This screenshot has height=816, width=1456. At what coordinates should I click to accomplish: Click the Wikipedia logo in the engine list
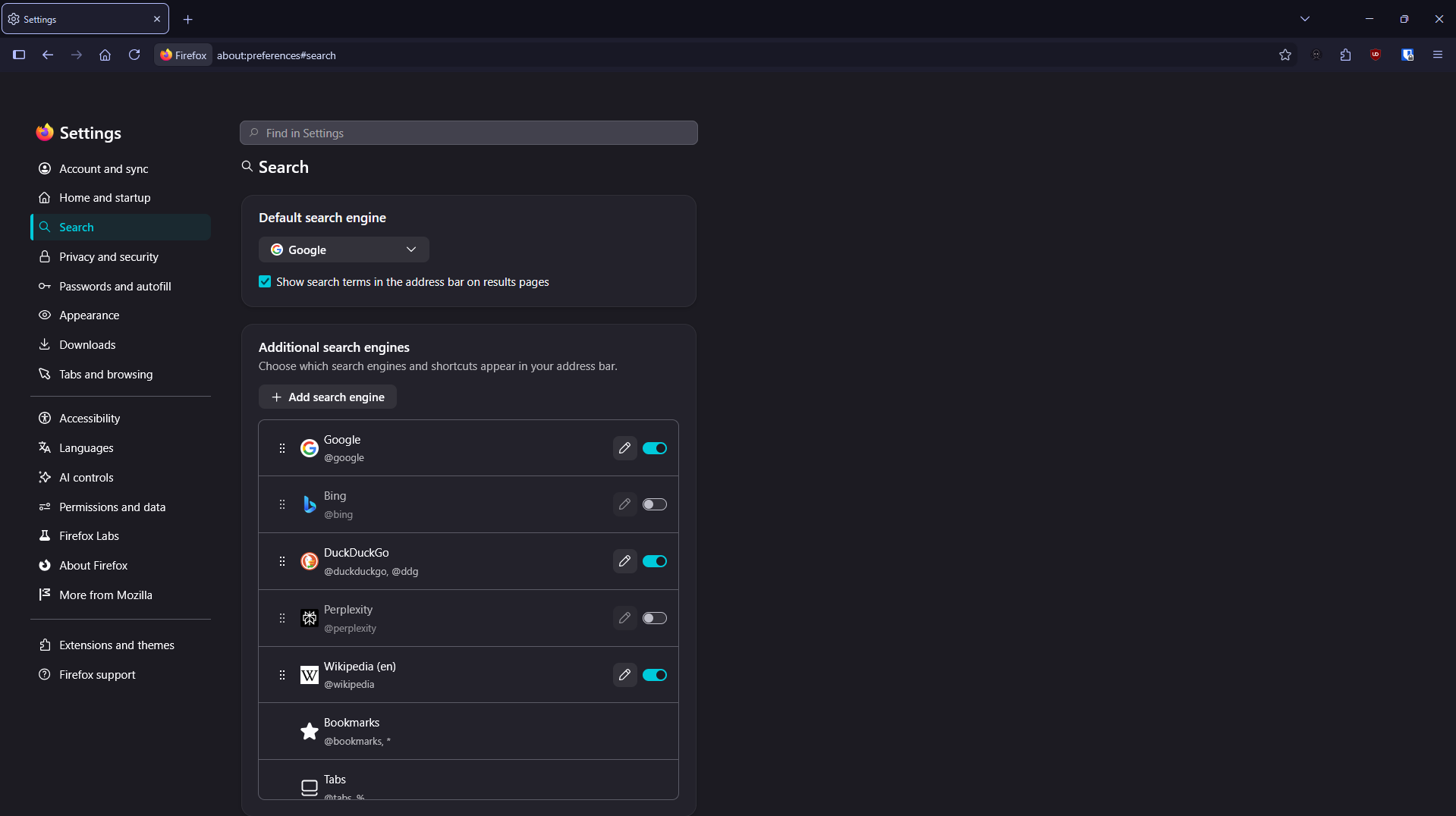310,675
